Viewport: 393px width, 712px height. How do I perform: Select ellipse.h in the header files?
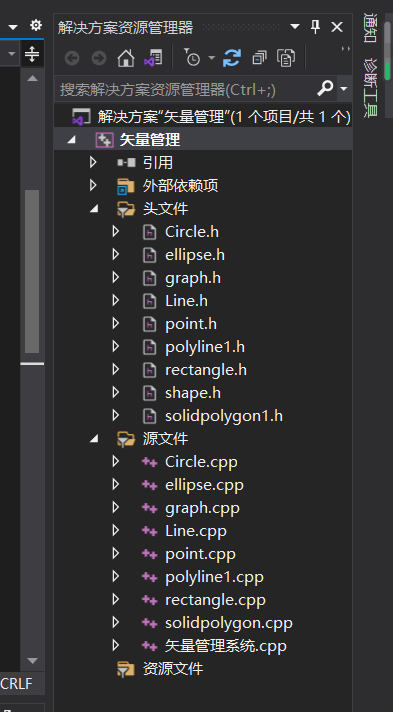(x=195, y=255)
